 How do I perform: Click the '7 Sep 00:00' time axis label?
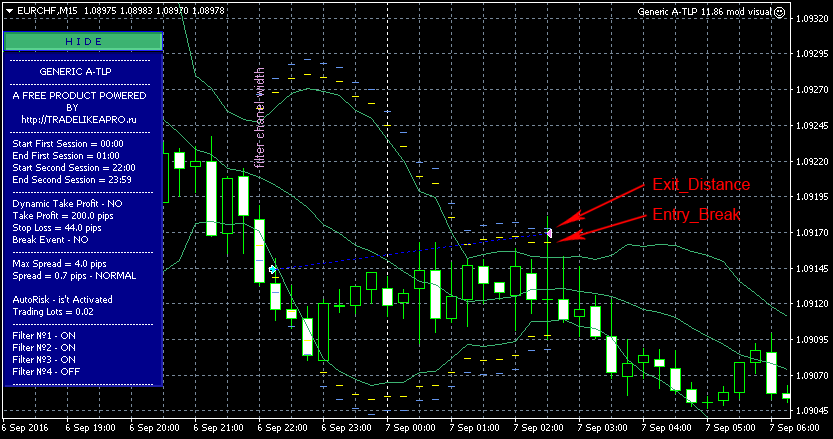pos(411,428)
